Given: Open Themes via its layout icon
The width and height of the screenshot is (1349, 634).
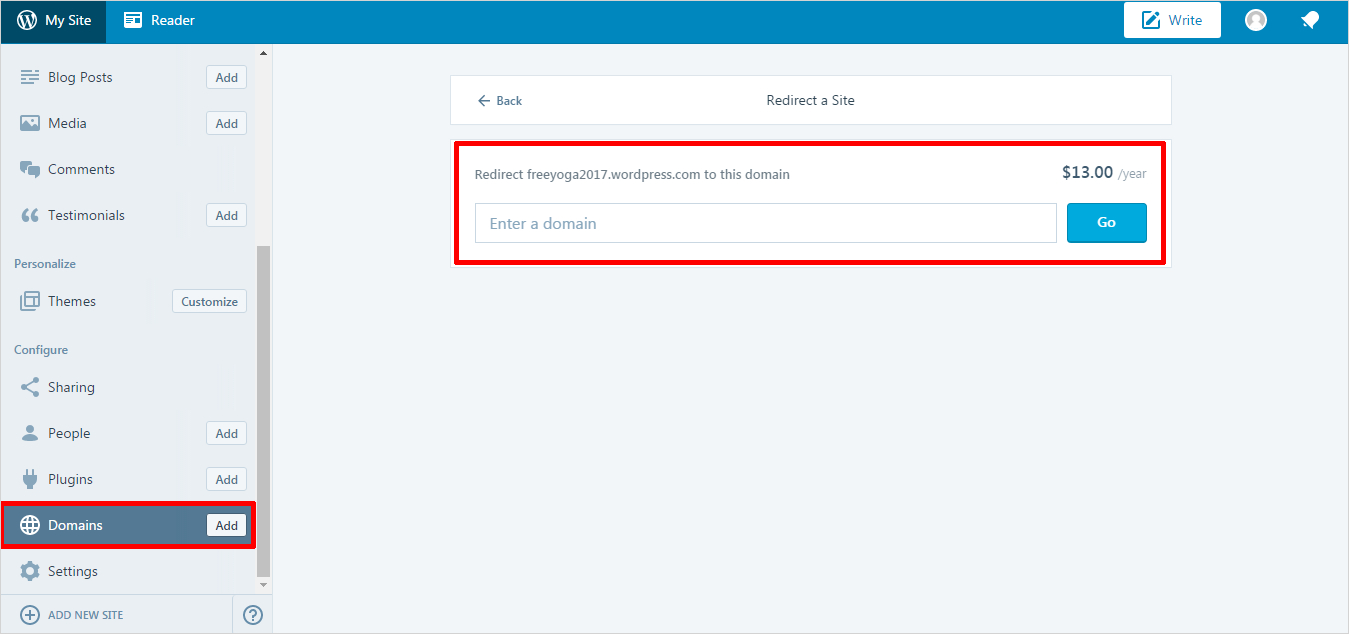Looking at the screenshot, I should pos(30,301).
